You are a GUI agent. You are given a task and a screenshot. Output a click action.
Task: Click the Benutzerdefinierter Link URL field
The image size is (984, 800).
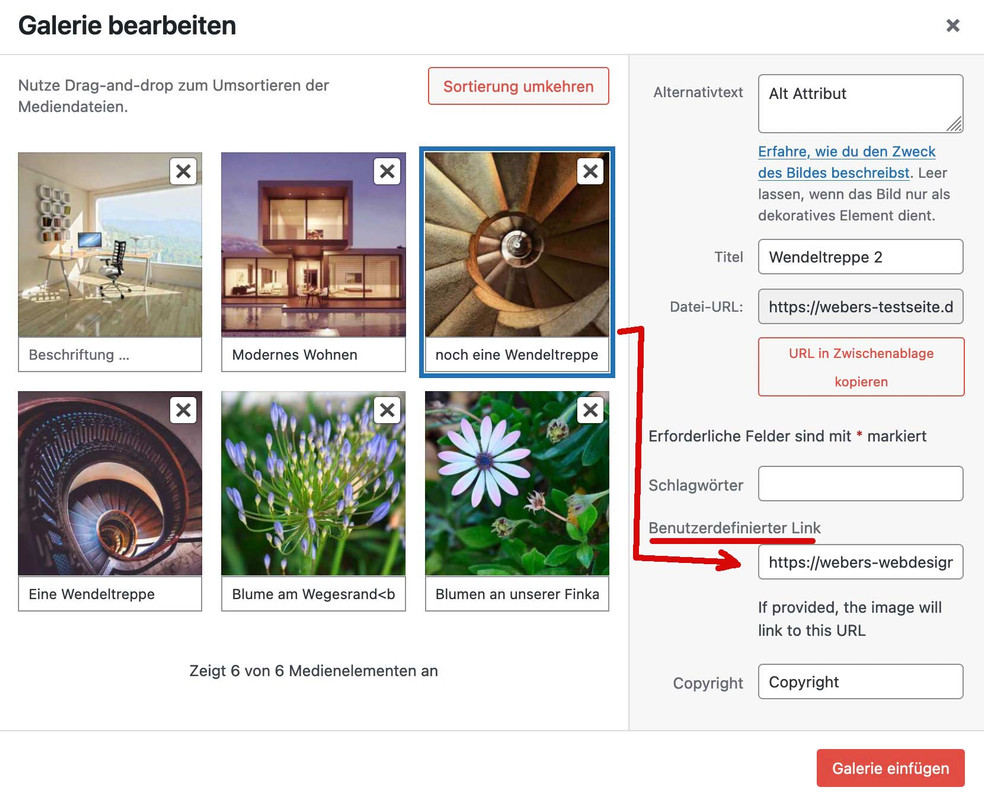coord(860,562)
